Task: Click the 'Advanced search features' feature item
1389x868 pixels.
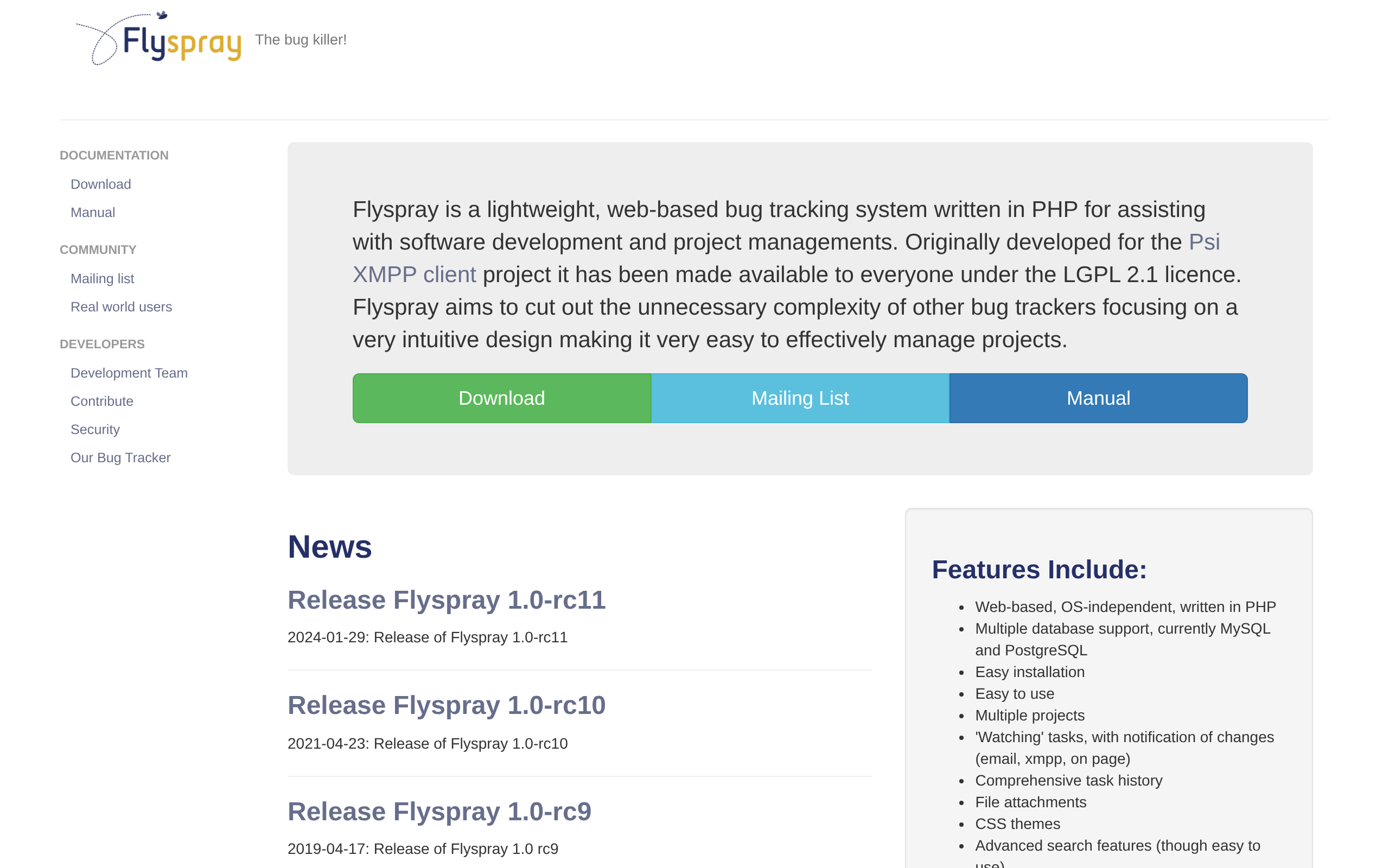Action: 1118,852
